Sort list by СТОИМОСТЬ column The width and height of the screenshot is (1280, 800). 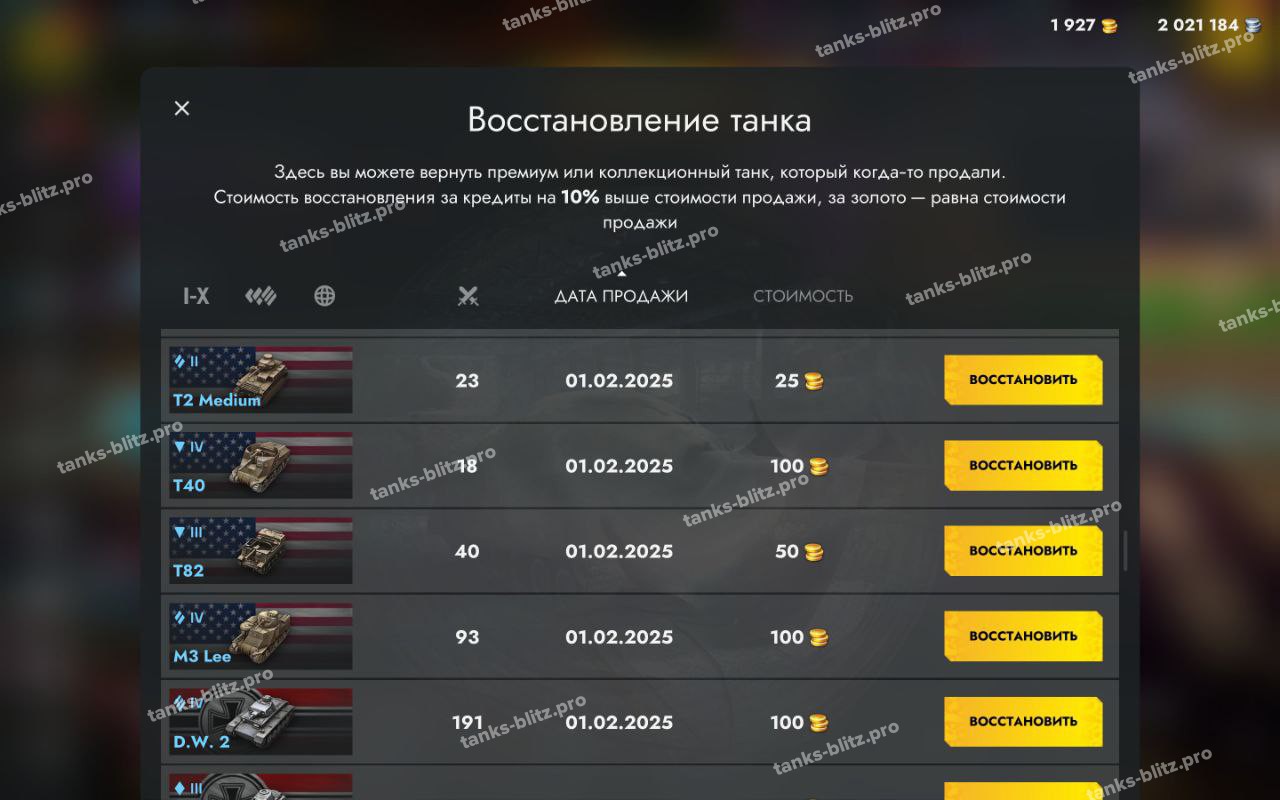pos(803,296)
